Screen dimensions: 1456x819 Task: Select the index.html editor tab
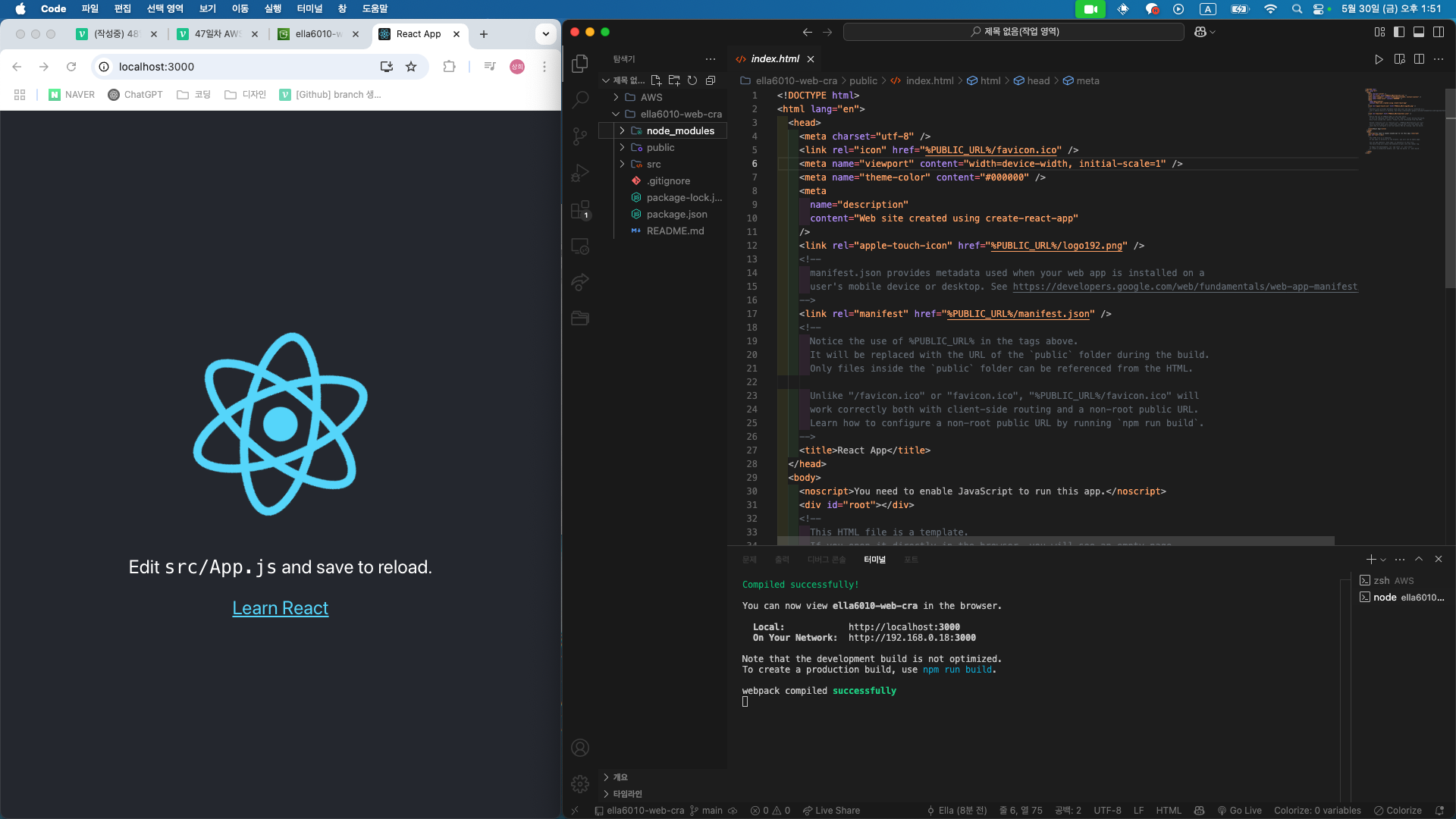tap(775, 59)
